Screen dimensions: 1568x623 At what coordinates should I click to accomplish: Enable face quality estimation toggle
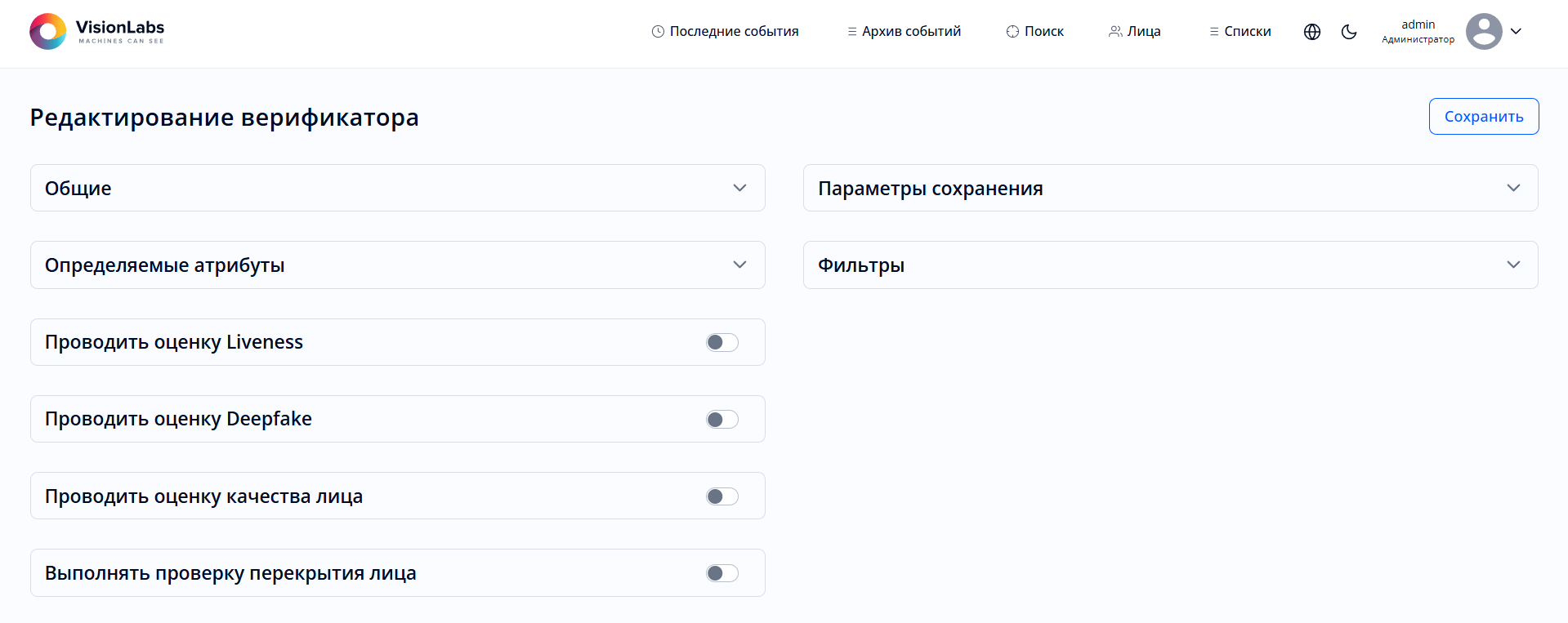[721, 496]
